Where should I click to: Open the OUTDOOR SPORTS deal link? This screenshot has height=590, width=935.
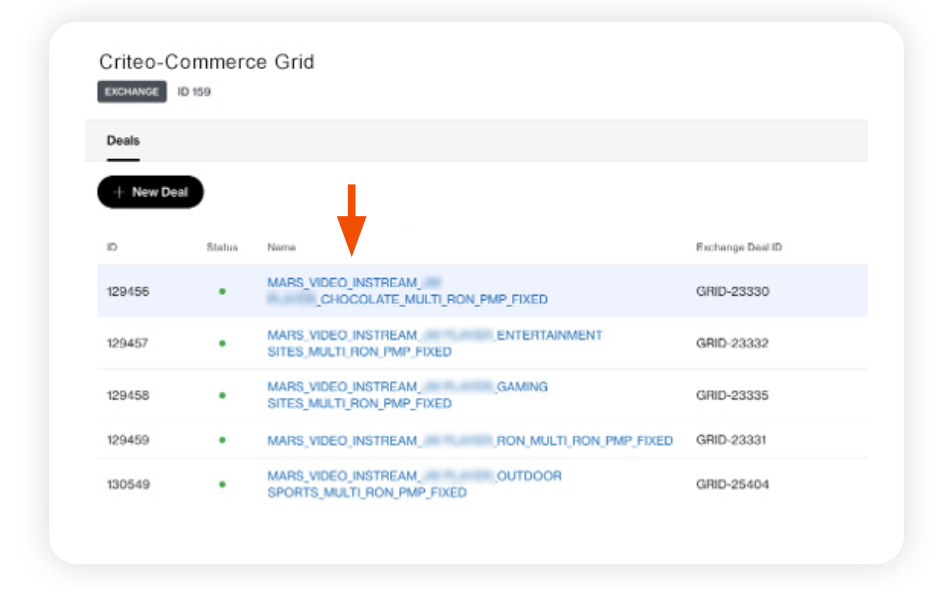(414, 484)
